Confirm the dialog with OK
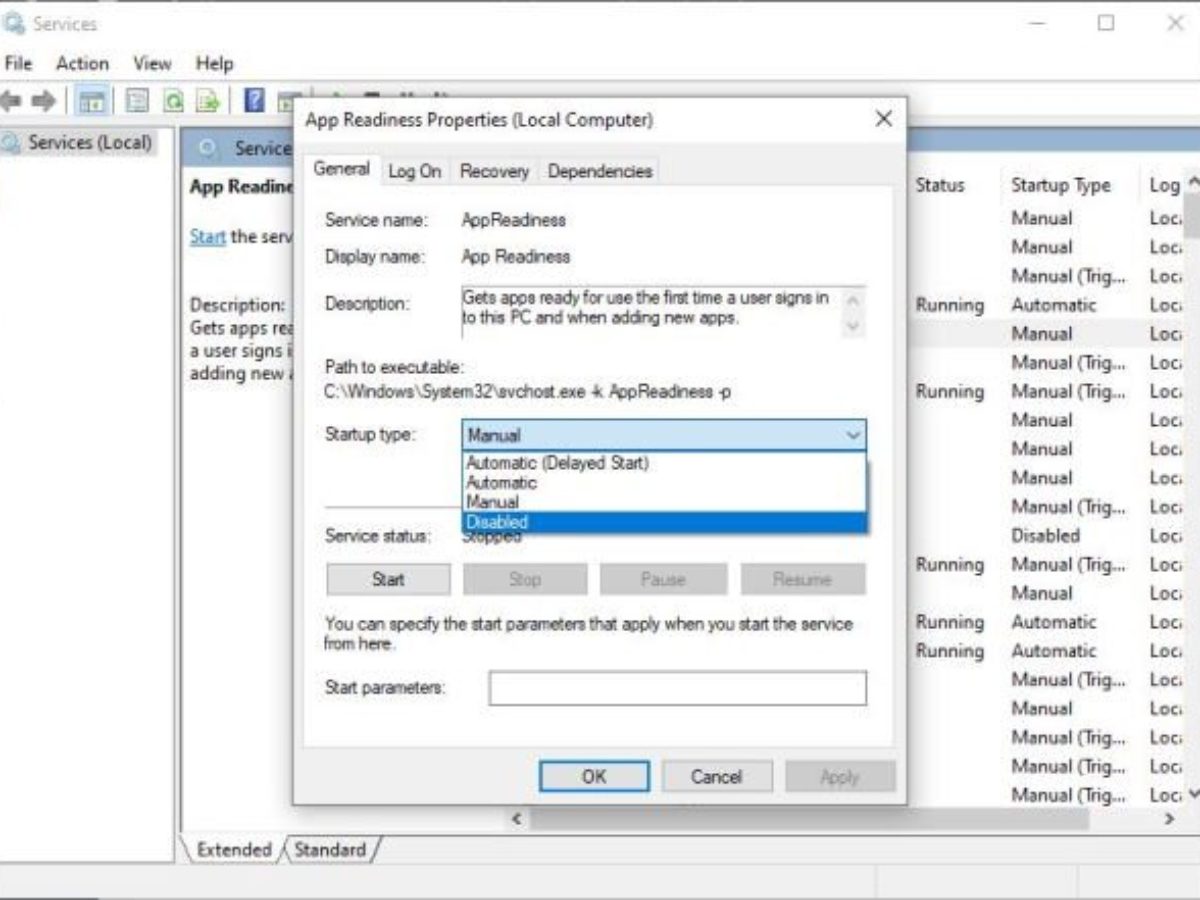Screen dimensions: 1200x900 pos(594,776)
